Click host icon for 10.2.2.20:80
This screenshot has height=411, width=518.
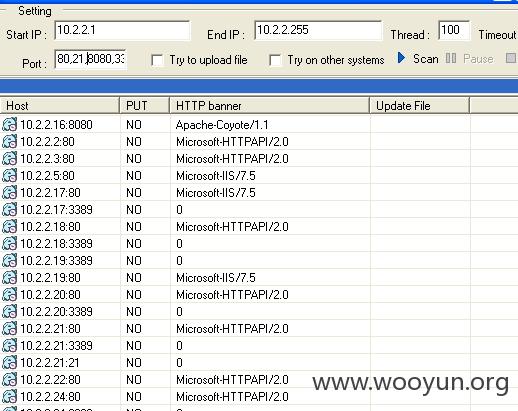click(9, 295)
